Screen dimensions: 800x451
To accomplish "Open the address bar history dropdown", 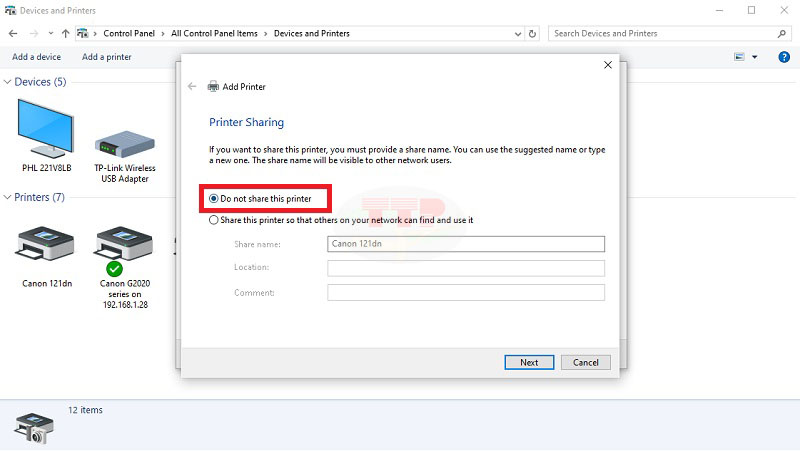I will pyautogui.click(x=514, y=33).
